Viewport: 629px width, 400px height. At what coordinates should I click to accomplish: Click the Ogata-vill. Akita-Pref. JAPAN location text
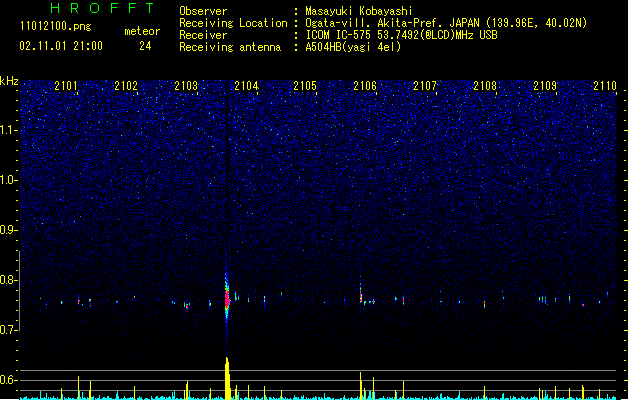(446, 23)
